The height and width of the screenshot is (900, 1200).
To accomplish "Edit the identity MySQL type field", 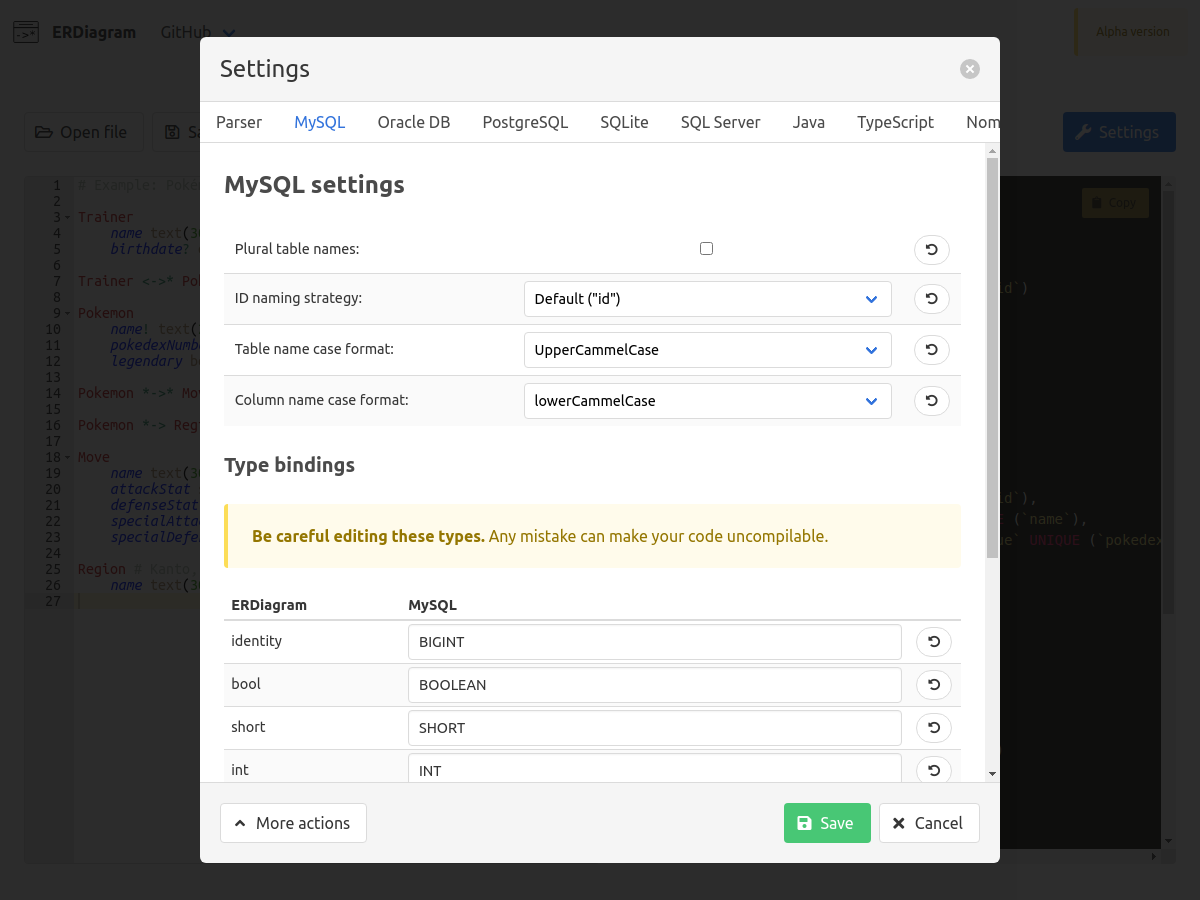I will 654,642.
